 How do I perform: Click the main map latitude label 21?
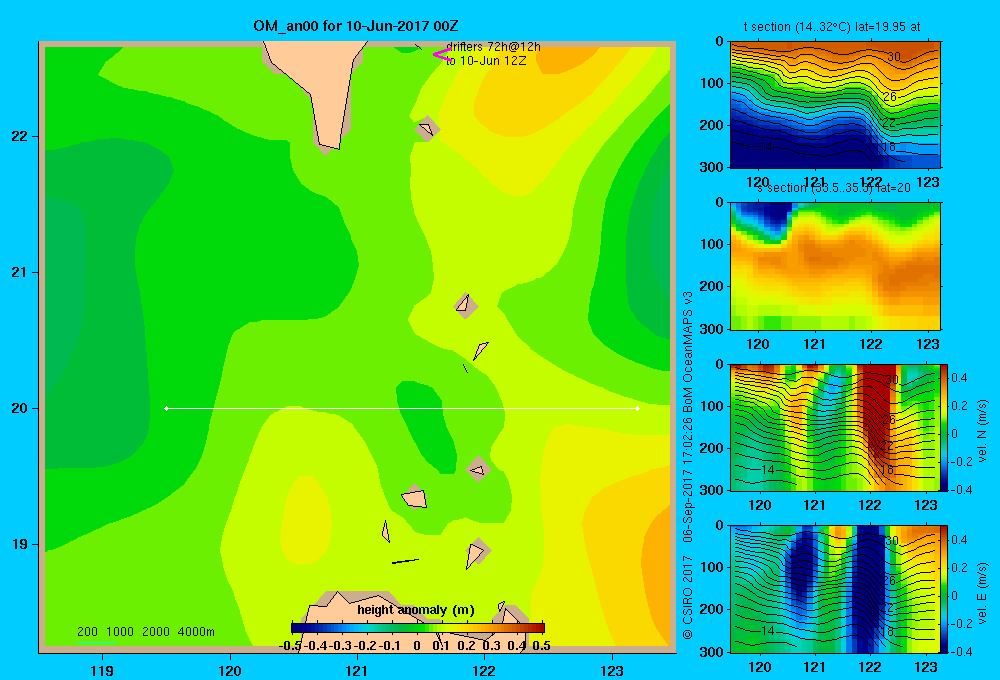pos(20,272)
